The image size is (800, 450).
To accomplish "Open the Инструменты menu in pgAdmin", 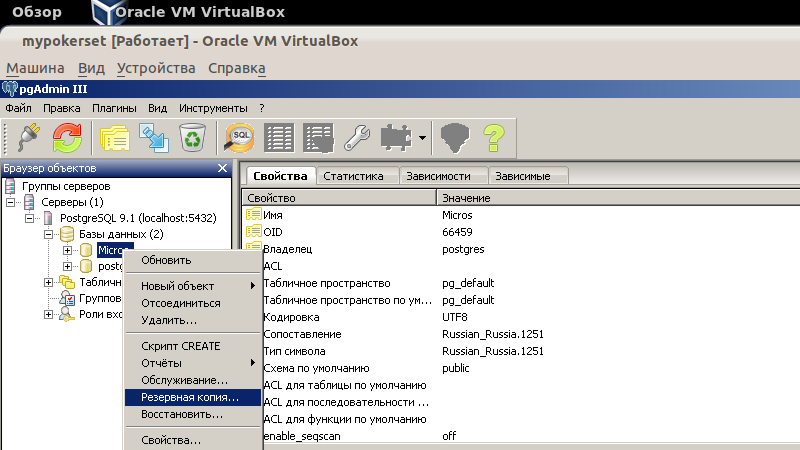I will point(213,108).
